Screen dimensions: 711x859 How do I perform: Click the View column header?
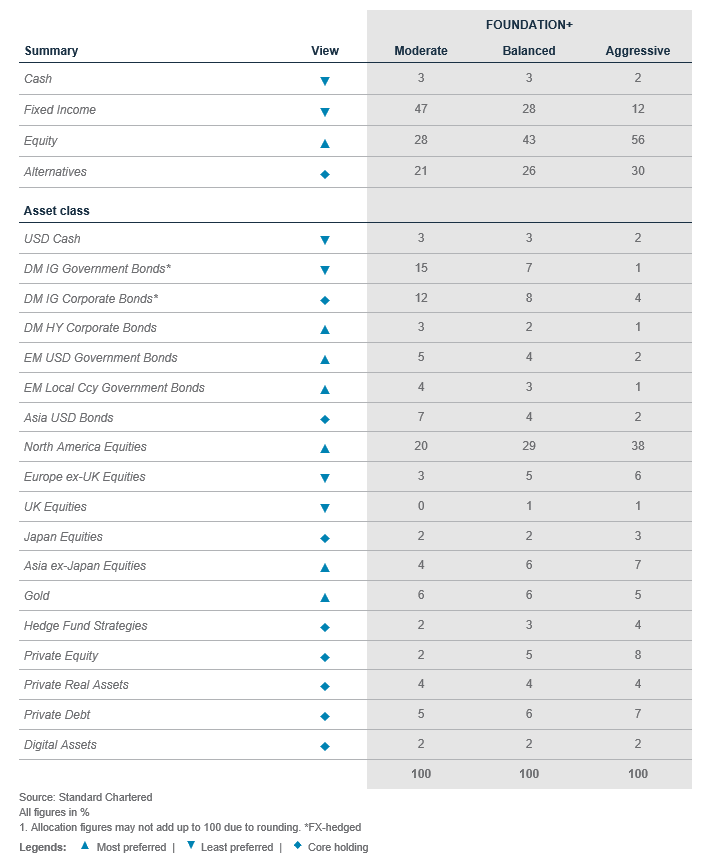point(325,51)
